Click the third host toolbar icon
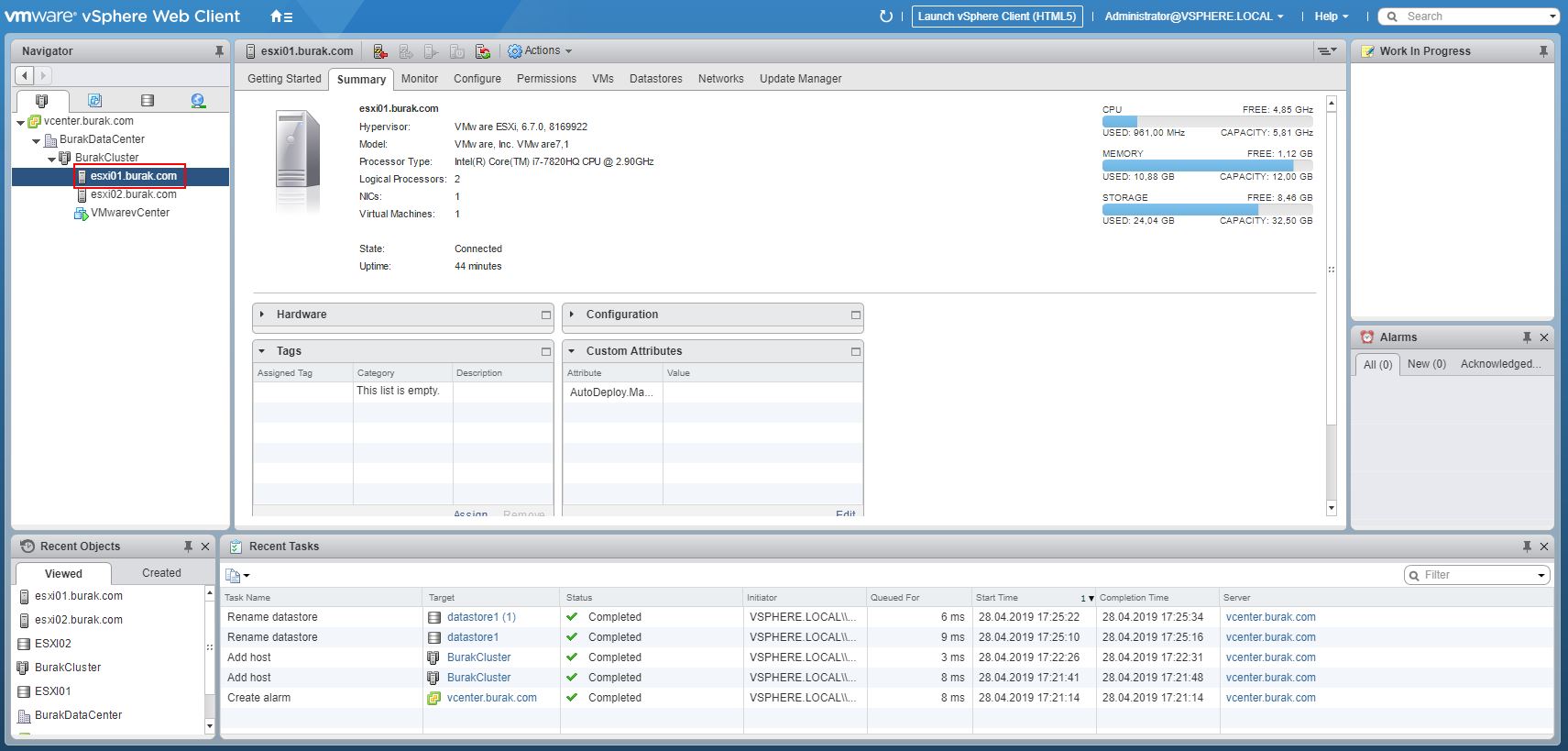 coord(432,51)
